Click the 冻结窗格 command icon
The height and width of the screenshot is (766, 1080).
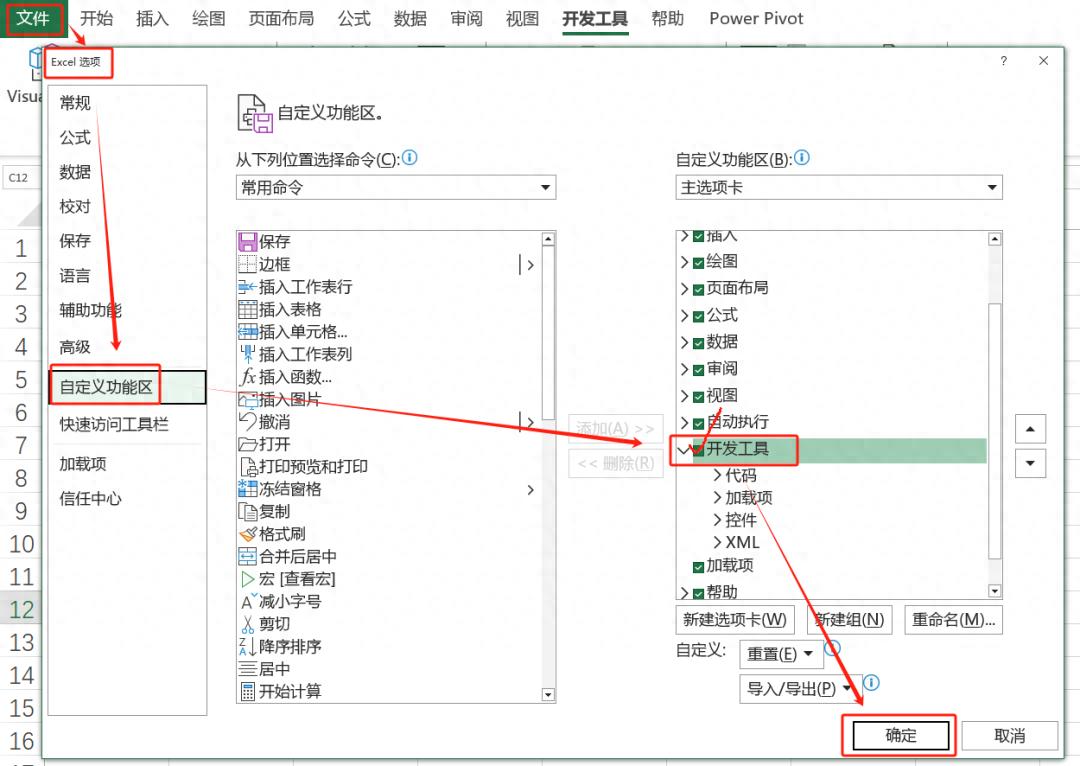pyautogui.click(x=247, y=489)
